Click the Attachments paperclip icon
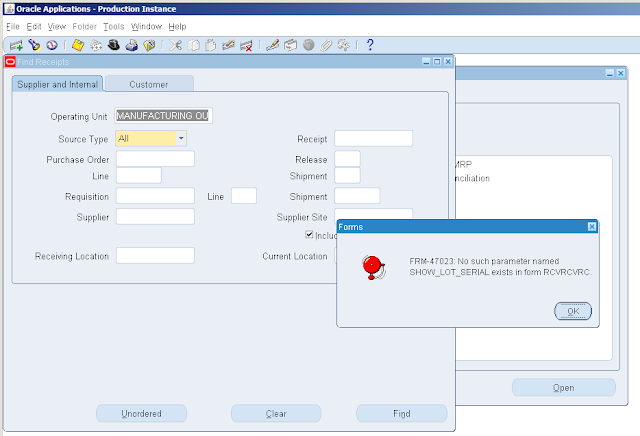The width and height of the screenshot is (640, 436). 326,45
